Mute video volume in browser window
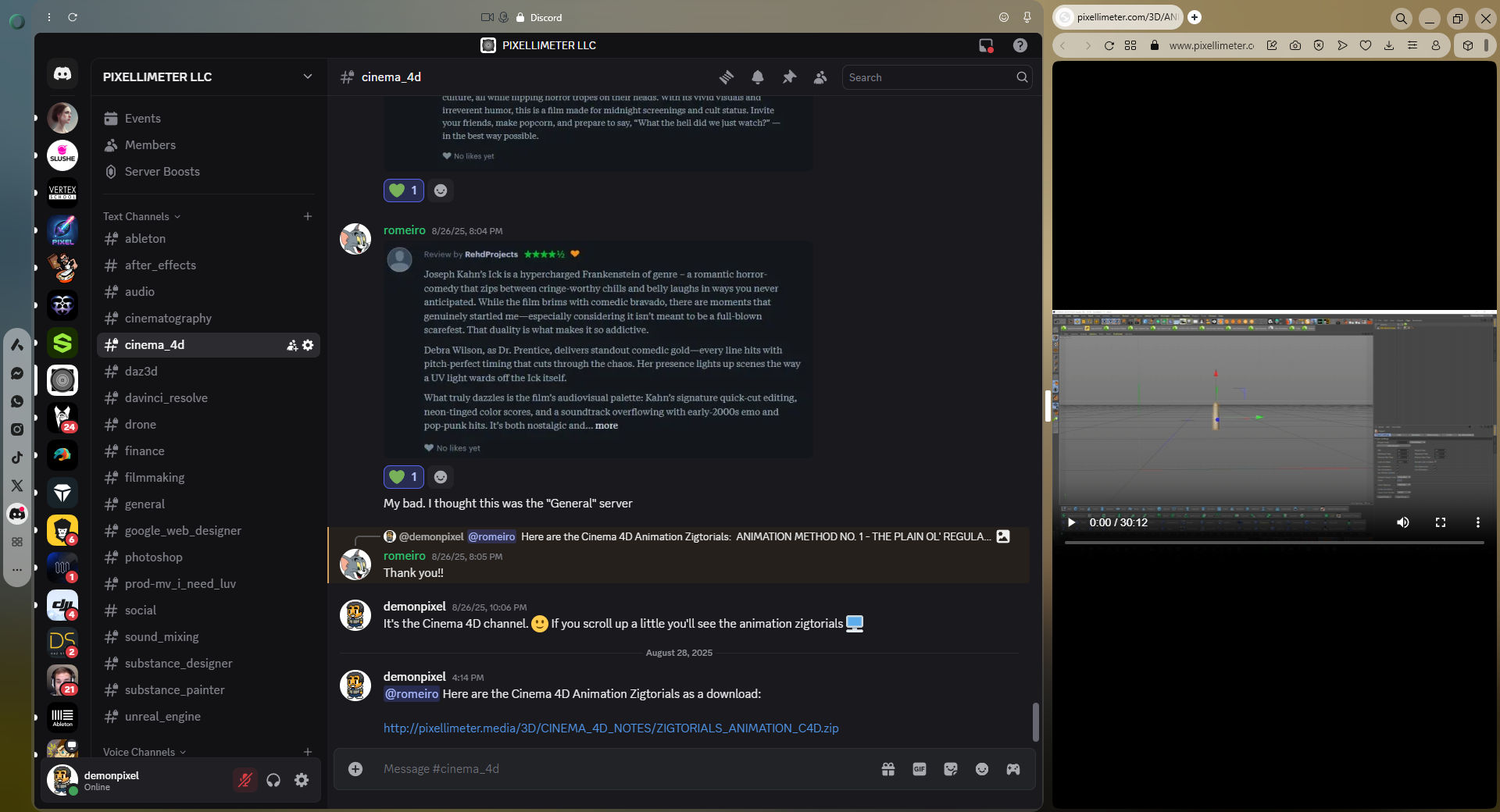The image size is (1500, 812). [x=1403, y=522]
